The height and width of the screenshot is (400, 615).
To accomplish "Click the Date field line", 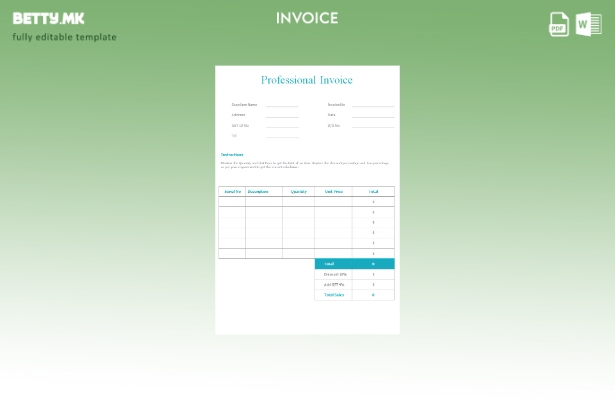I will [x=372, y=115].
